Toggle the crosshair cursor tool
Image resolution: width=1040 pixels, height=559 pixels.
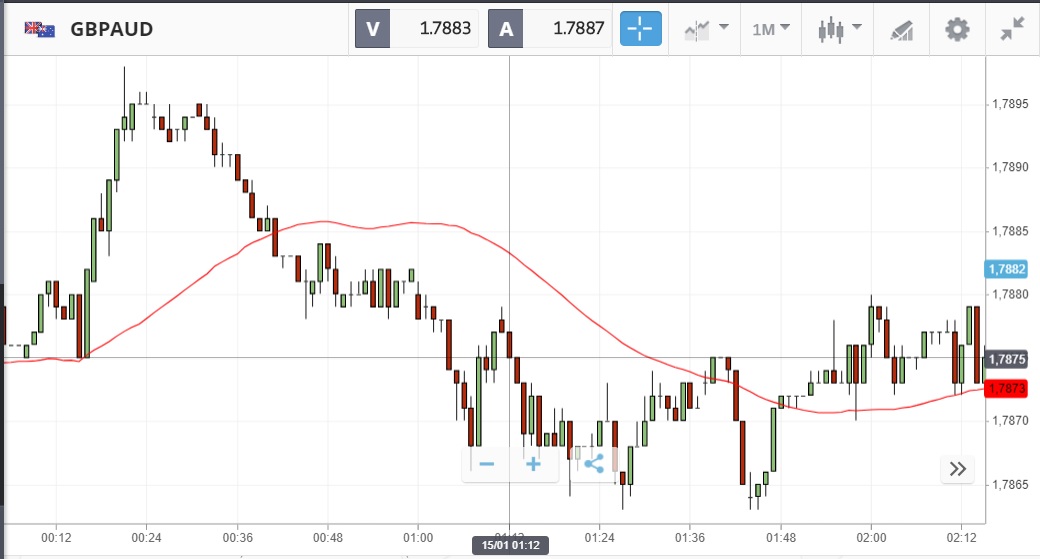coord(641,29)
